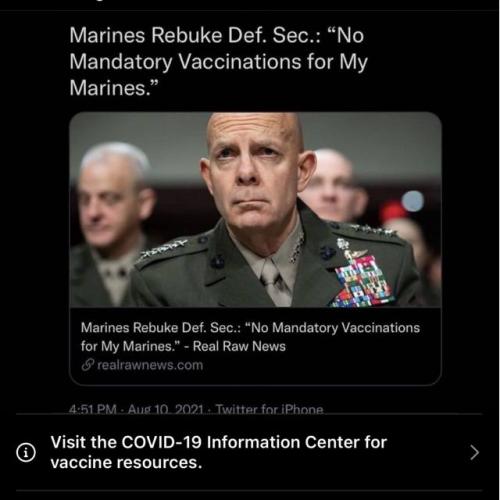Tap the info circle icon beside COVID-19 notice
The width and height of the screenshot is (500, 500).
tap(26, 452)
